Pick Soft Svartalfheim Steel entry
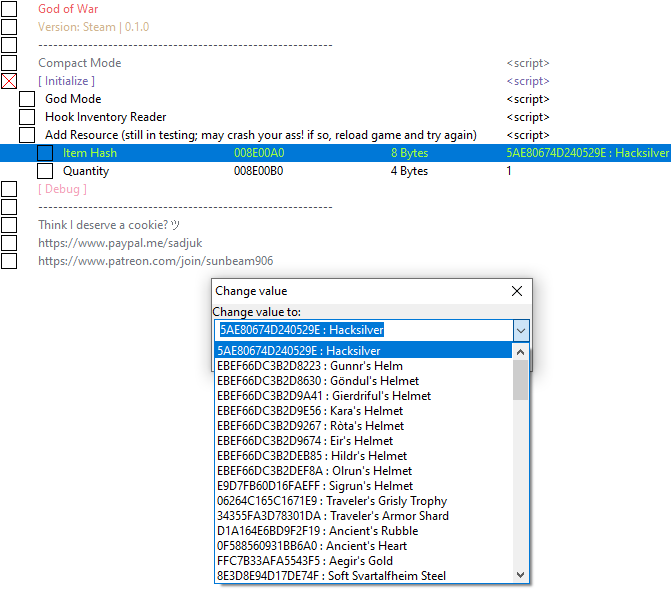 coord(363,575)
